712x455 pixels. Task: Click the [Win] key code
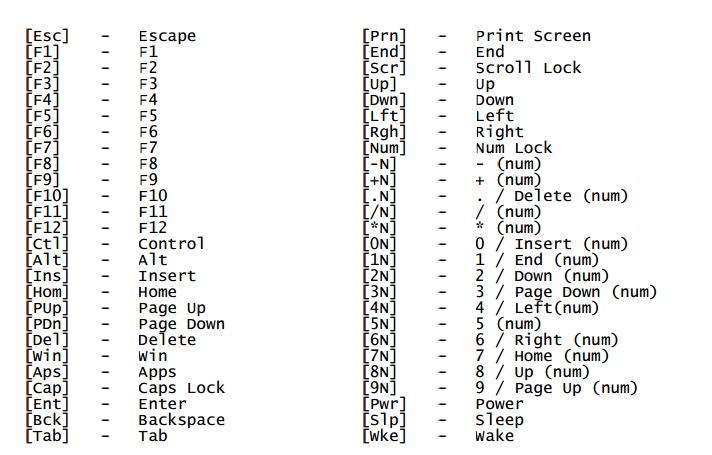click(x=47, y=356)
